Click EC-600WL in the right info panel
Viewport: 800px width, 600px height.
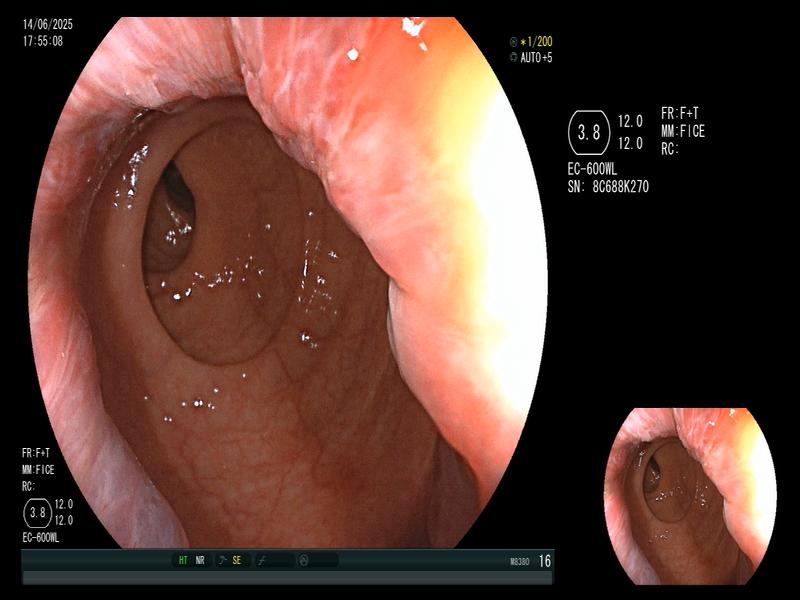tap(592, 169)
